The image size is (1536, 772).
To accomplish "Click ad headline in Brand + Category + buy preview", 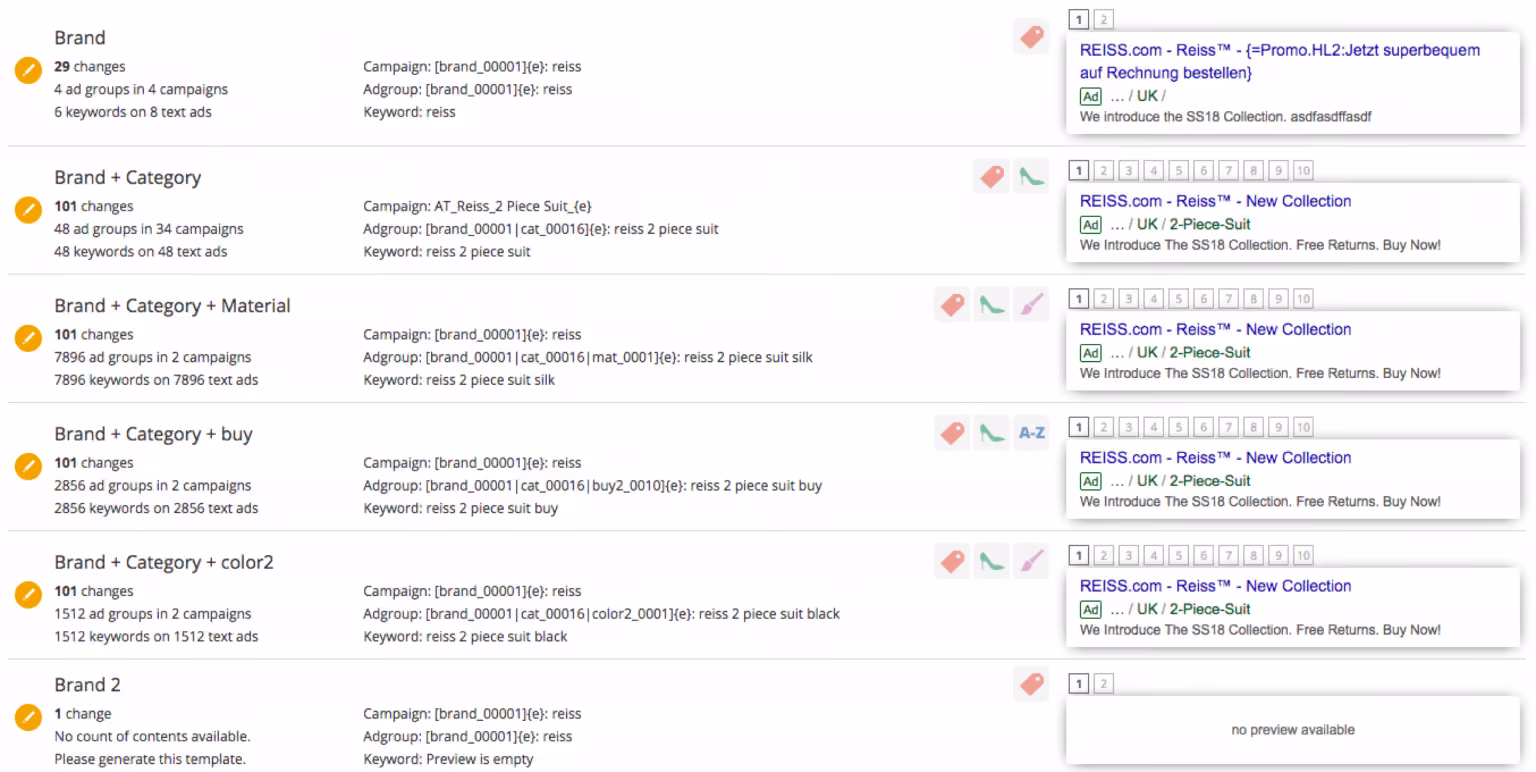I will tap(1215, 457).
